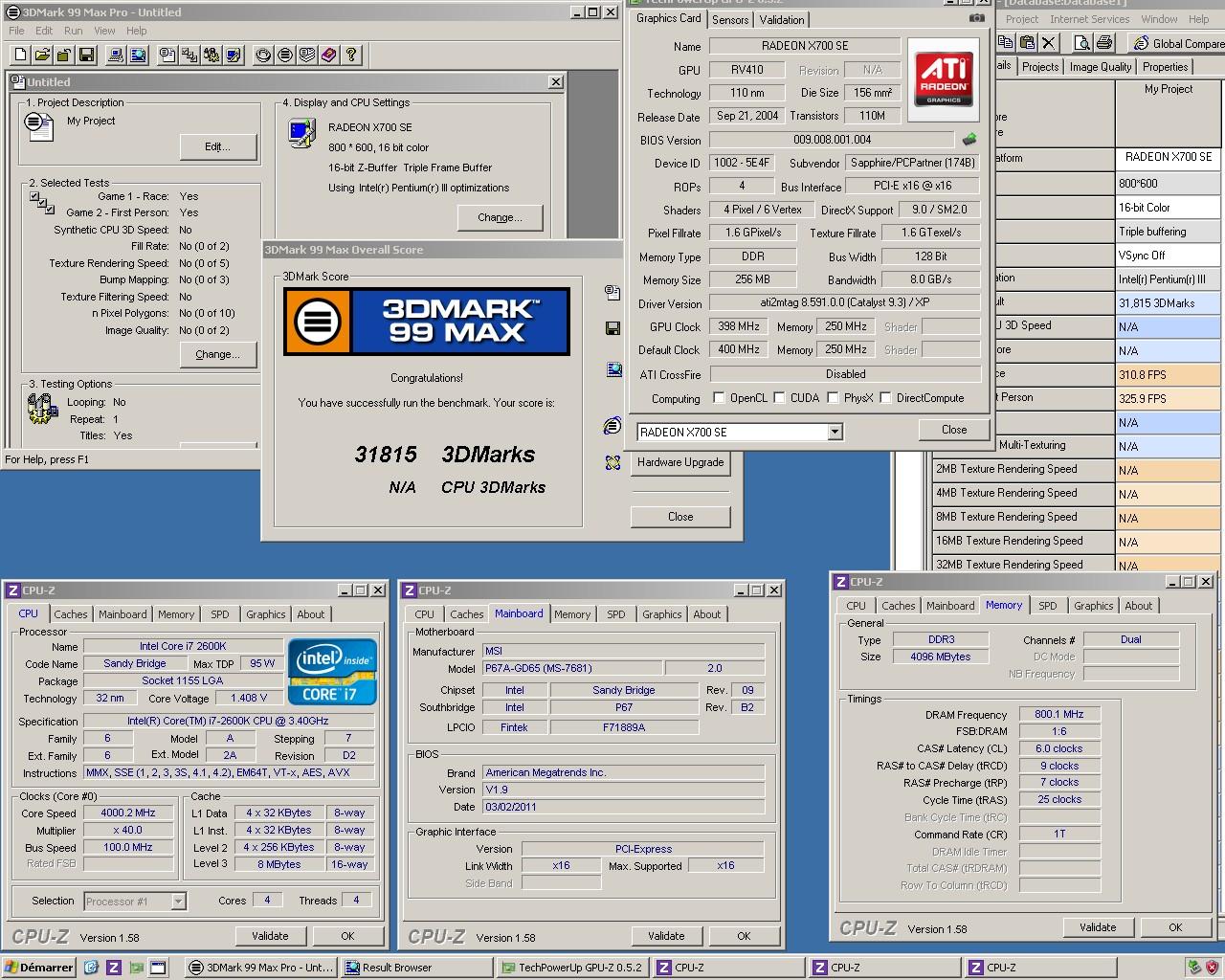Image resolution: width=1225 pixels, height=980 pixels.
Task: Switch to the Sensors tab in GPU-Z
Action: pos(730,20)
